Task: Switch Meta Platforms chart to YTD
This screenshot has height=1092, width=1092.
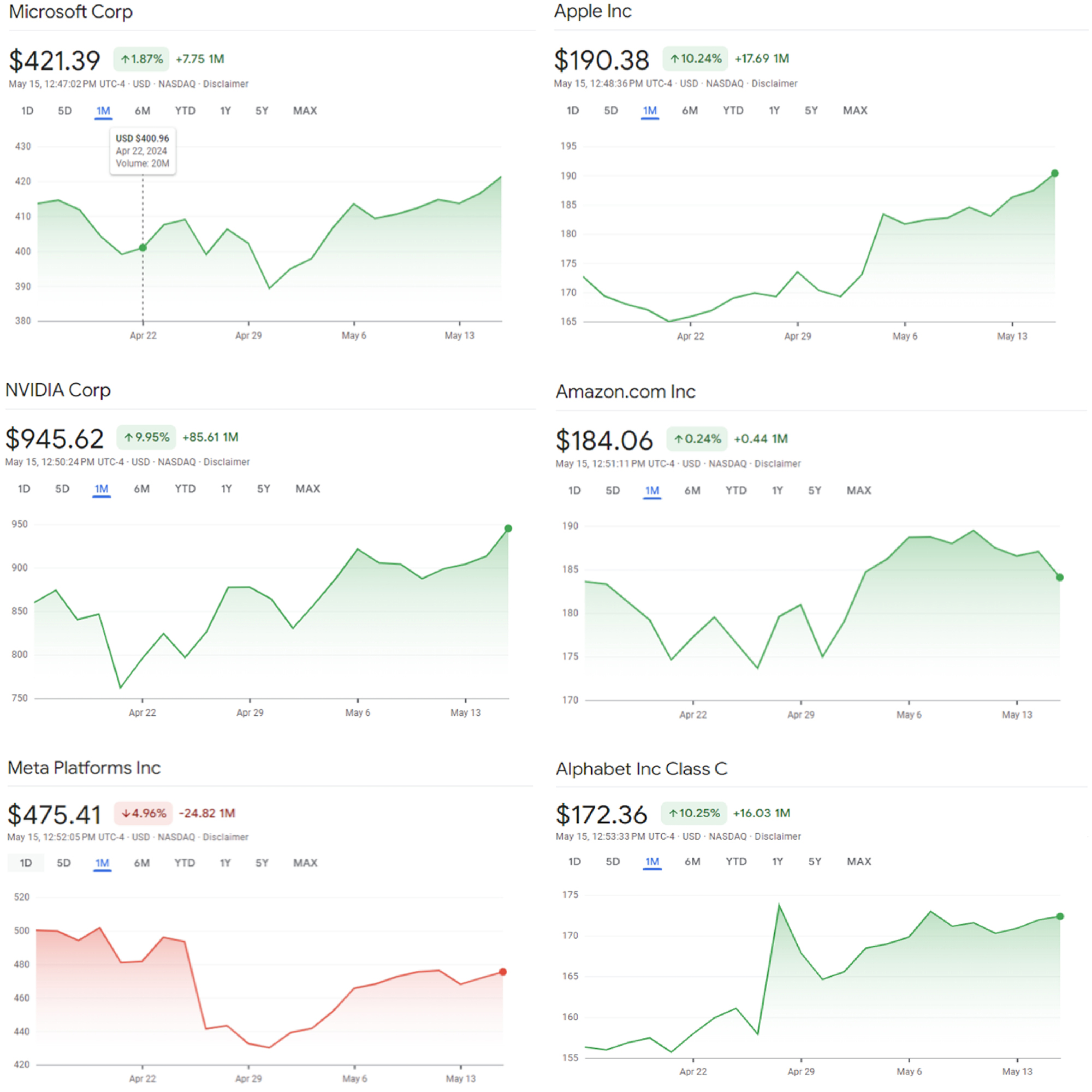Action: (184, 863)
